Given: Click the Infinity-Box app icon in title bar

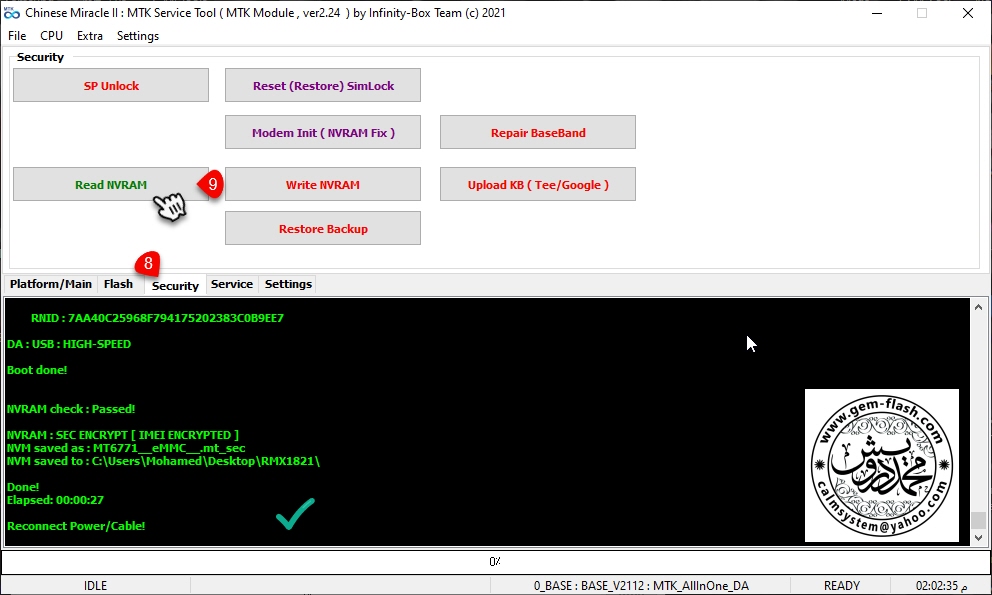Looking at the screenshot, I should coord(12,13).
